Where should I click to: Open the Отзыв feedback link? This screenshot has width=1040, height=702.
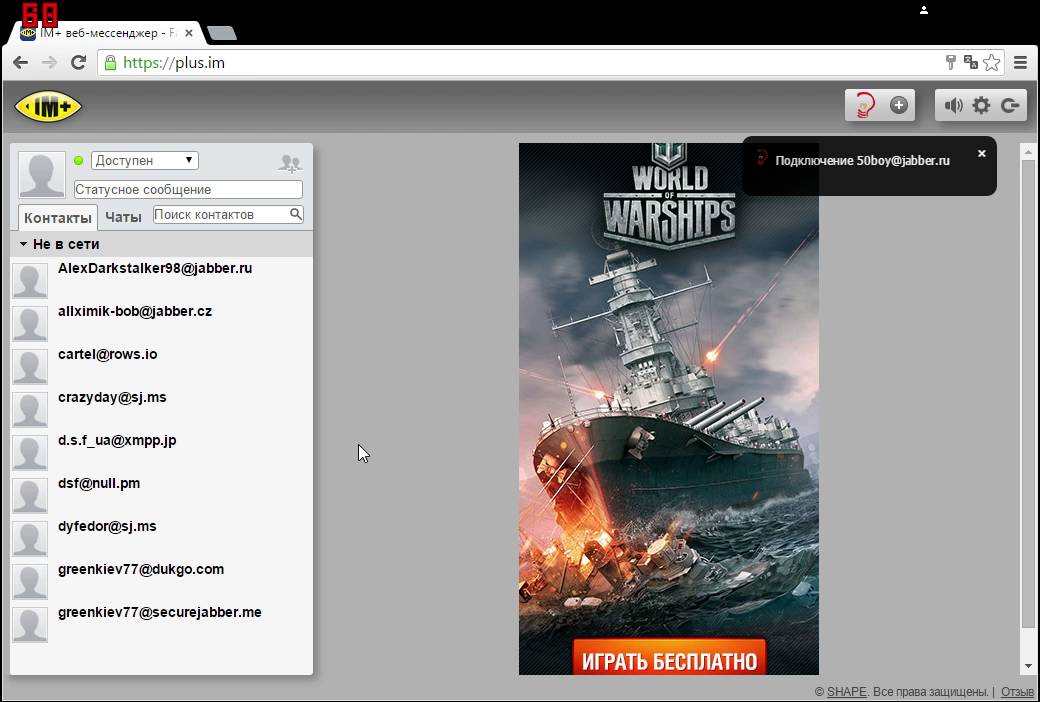1017,691
